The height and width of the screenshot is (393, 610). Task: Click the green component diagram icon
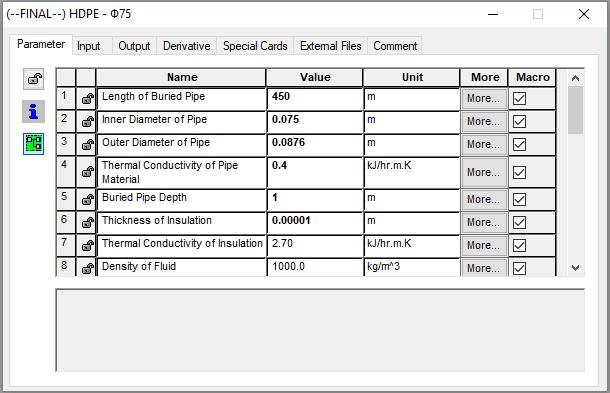(x=33, y=144)
